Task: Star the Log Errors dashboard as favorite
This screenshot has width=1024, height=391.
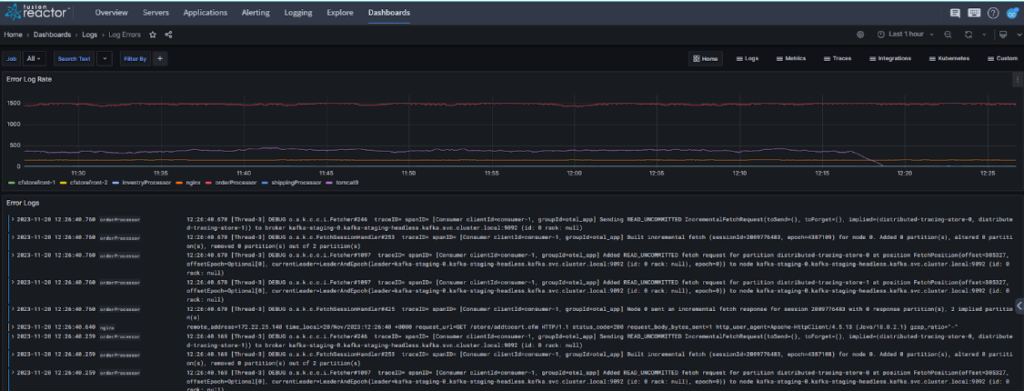Action: tap(153, 35)
